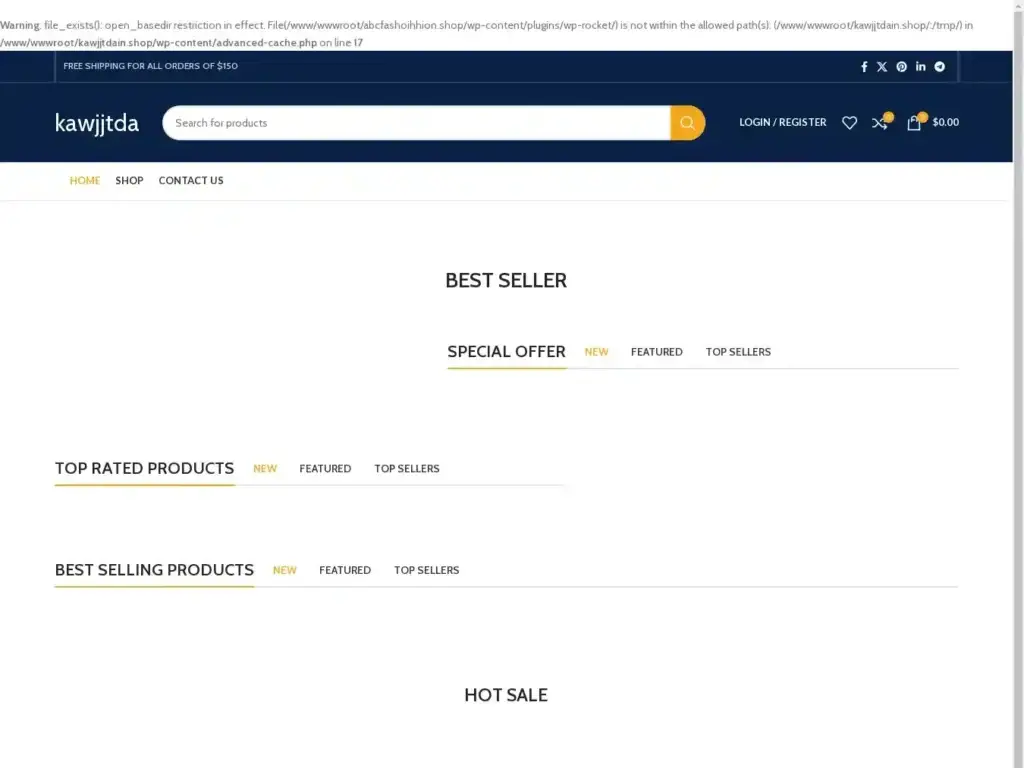Open the $0.00 cart total link

944,123
